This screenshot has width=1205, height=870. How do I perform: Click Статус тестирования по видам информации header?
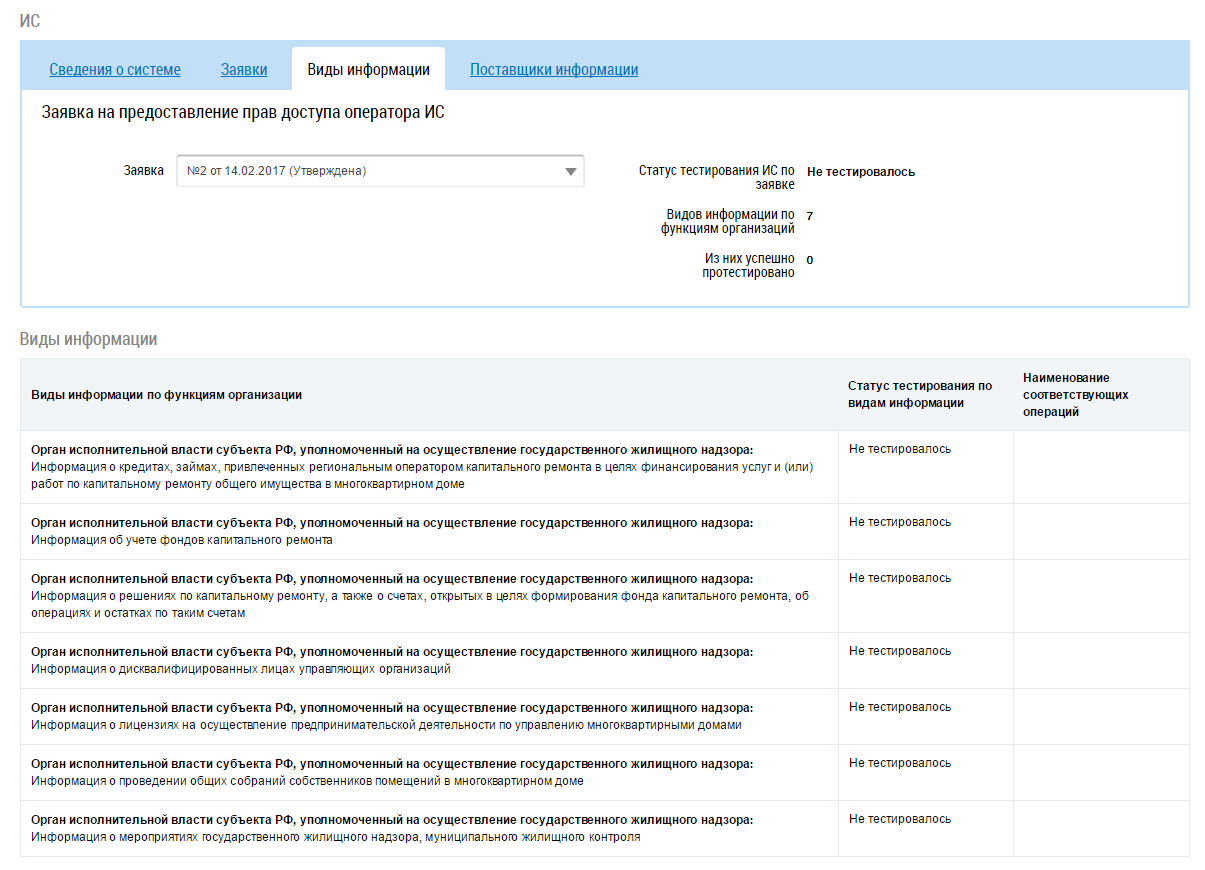[x=920, y=394]
